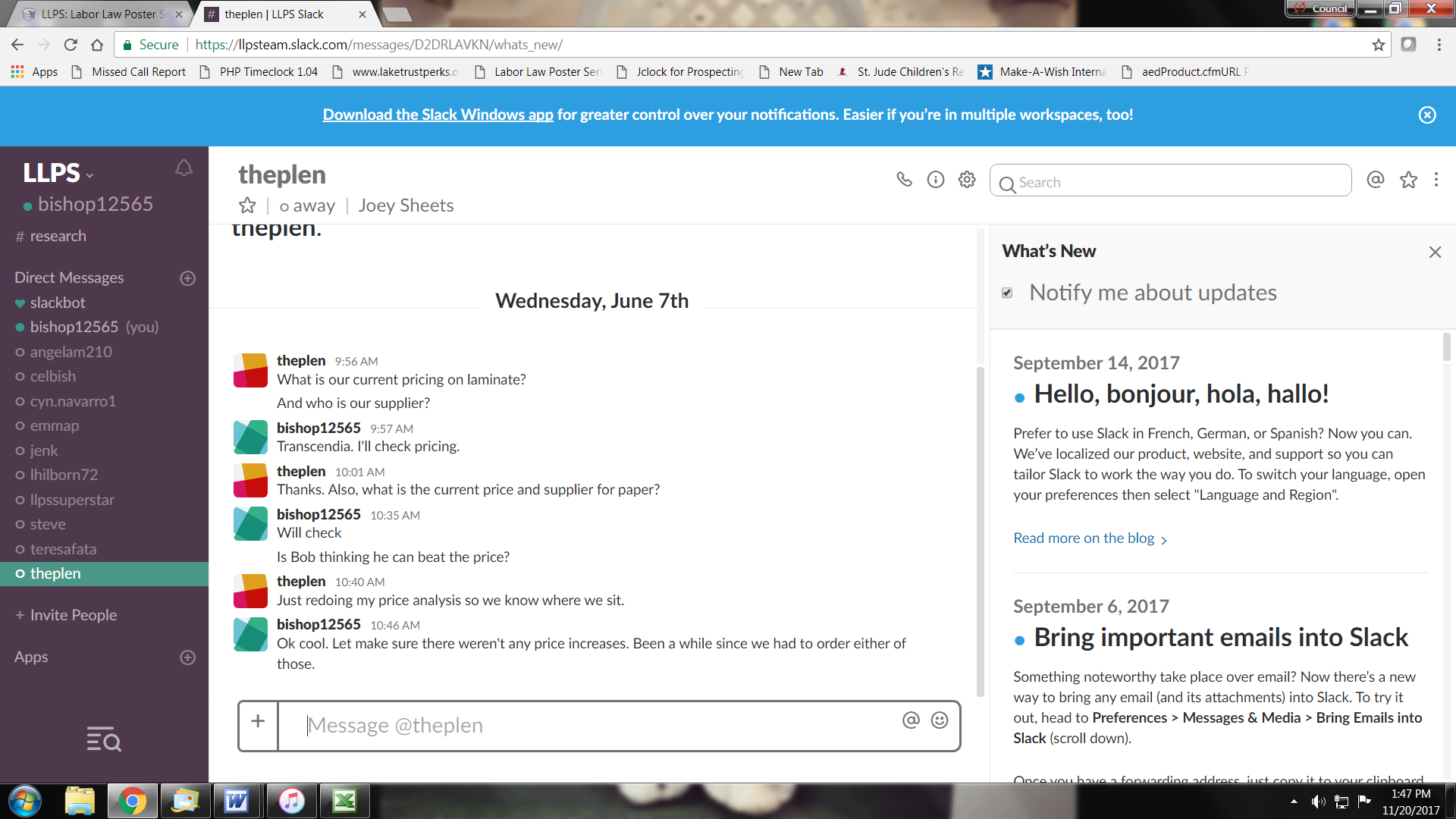This screenshot has height=819, width=1456.
Task: Expand the LLPS workspace menu
Action: [58, 173]
